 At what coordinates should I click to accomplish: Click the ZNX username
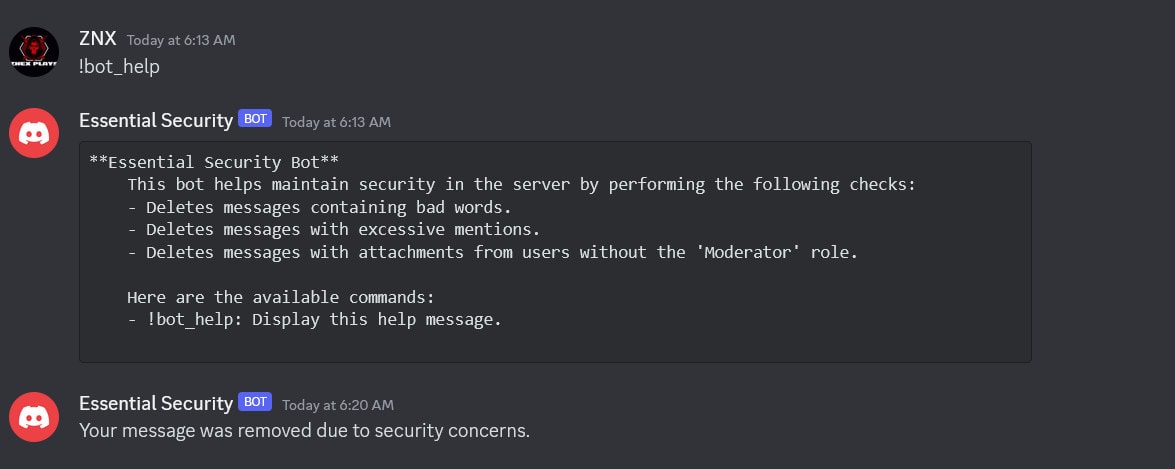click(98, 38)
